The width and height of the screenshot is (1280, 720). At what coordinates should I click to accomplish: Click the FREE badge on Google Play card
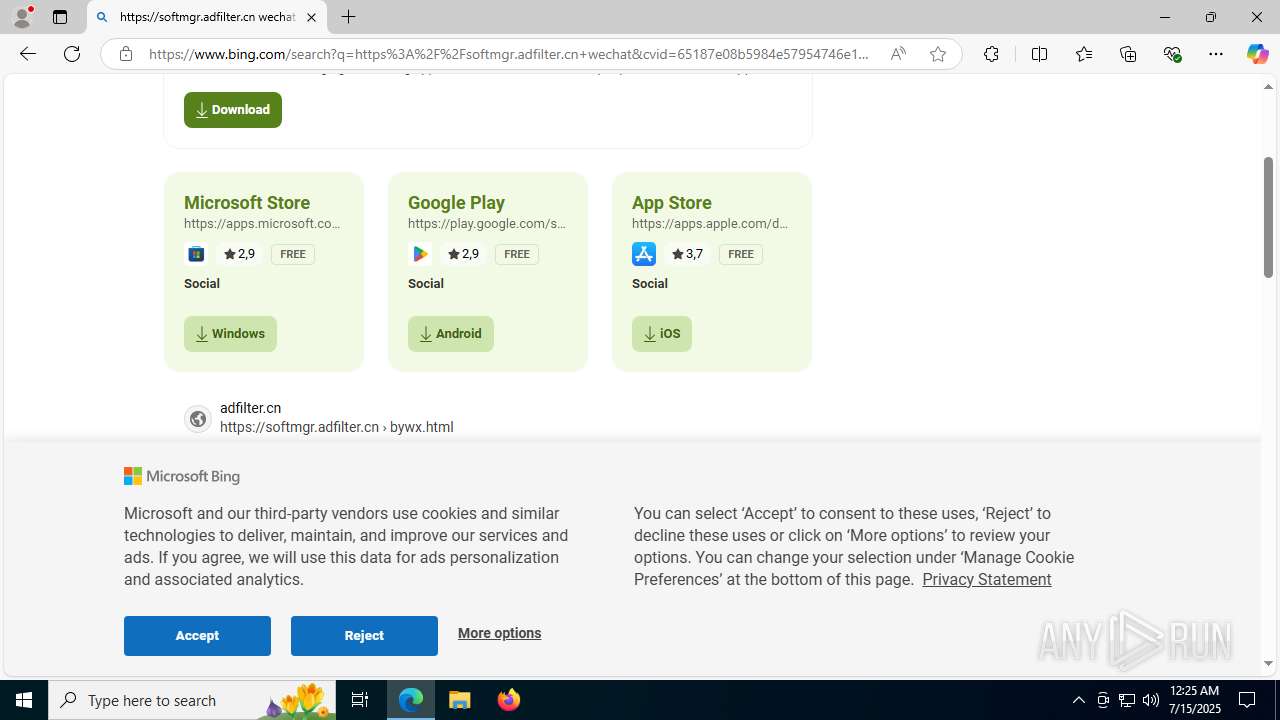click(517, 254)
